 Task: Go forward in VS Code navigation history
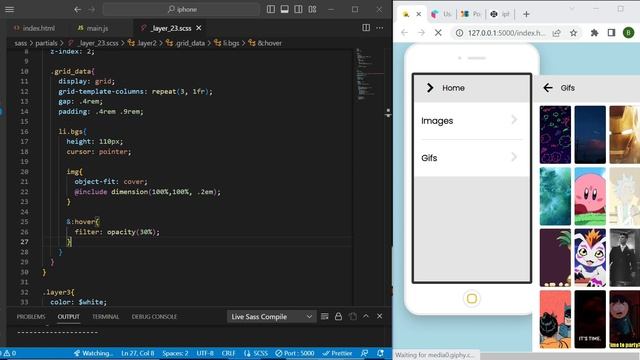(91, 9)
